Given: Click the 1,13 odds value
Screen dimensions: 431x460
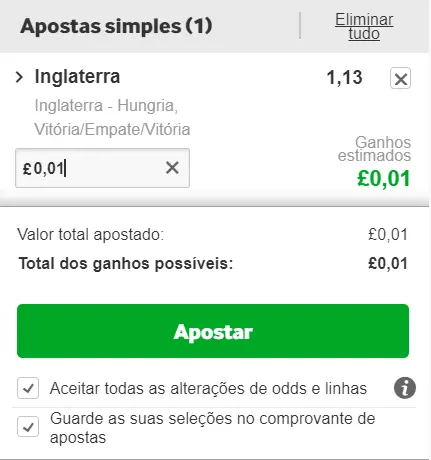Looking at the screenshot, I should pyautogui.click(x=344, y=78).
